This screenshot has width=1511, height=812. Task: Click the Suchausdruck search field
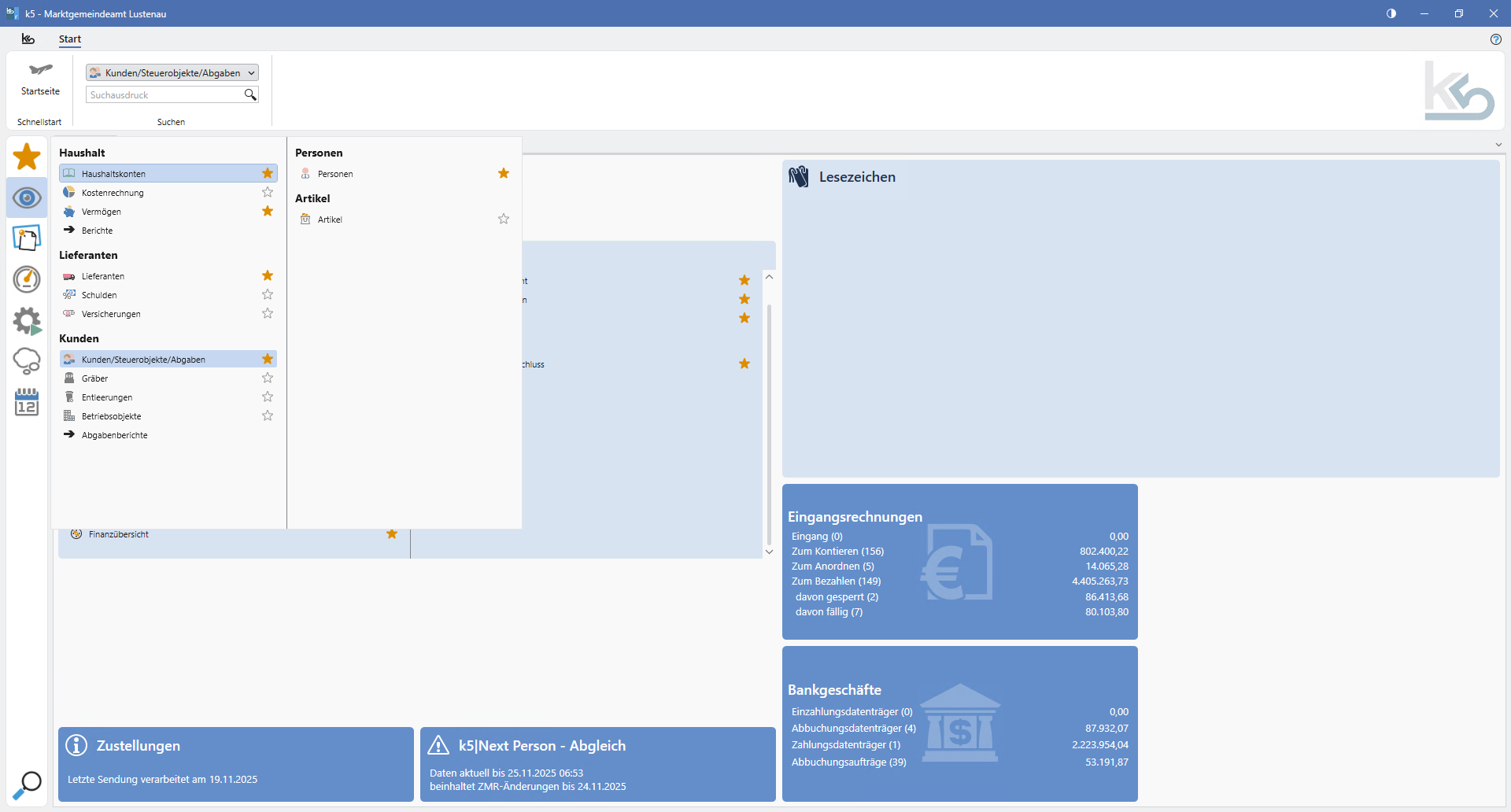pos(164,95)
